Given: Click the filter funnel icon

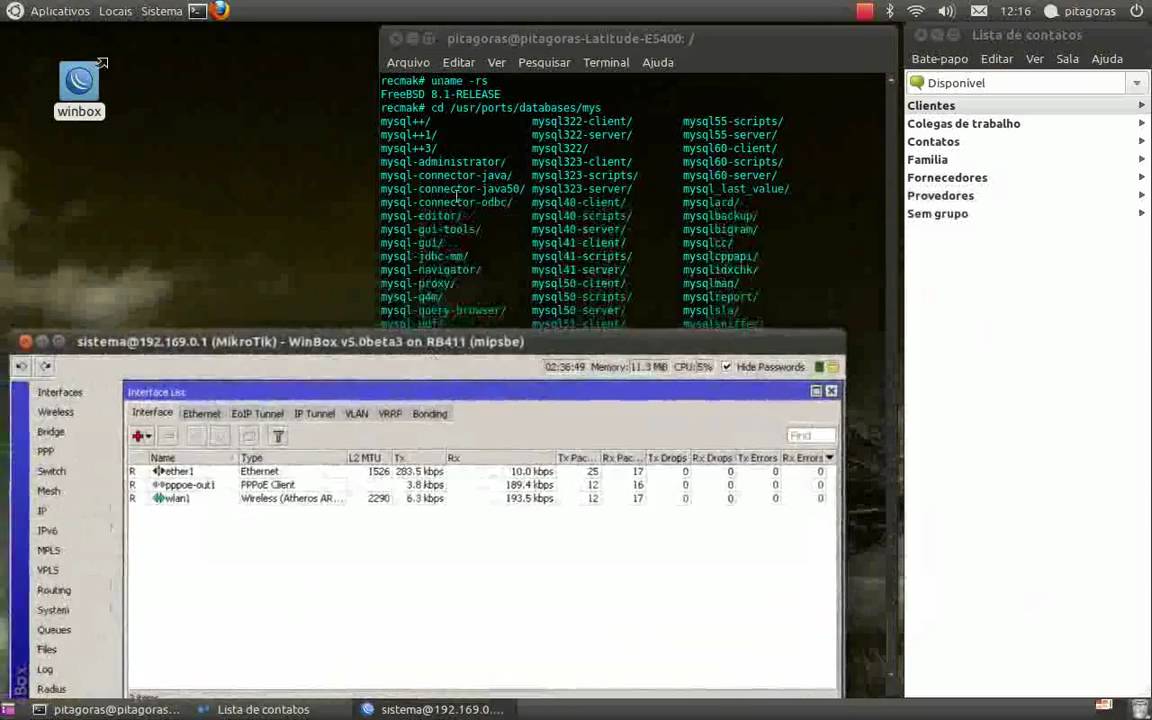Looking at the screenshot, I should [x=278, y=436].
